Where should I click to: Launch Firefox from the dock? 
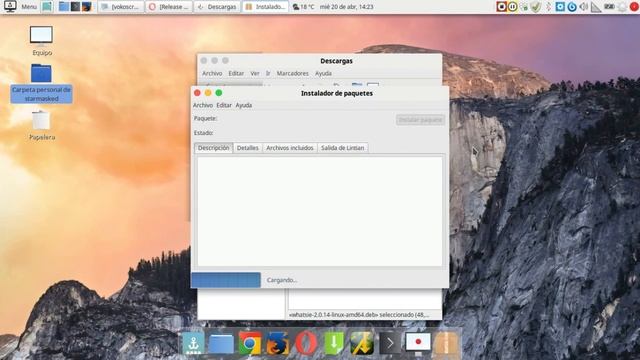tap(278, 343)
